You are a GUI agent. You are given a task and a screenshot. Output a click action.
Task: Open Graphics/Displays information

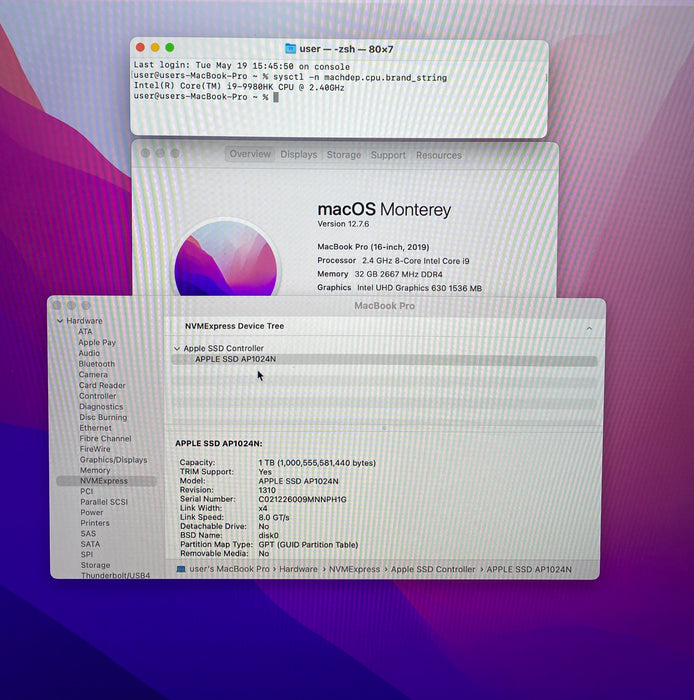pyautogui.click(x=113, y=460)
